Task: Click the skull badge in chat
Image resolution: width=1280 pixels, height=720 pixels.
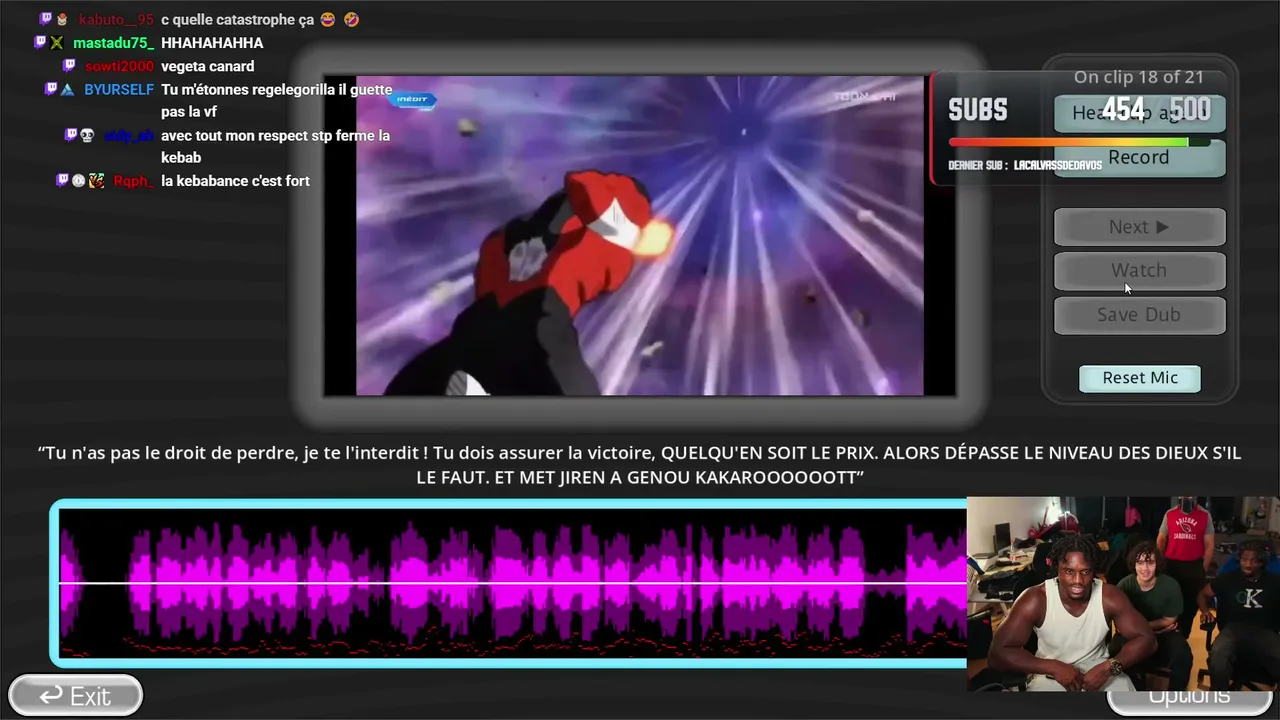Action: pos(87,135)
